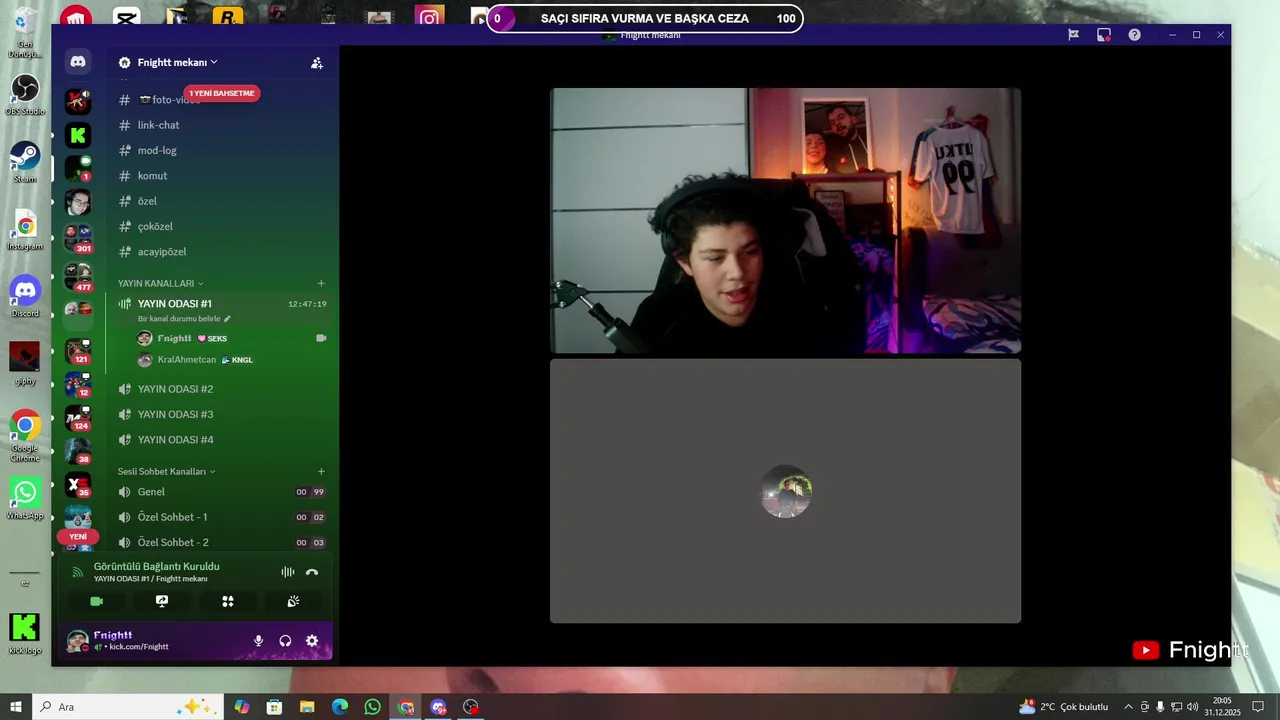The height and width of the screenshot is (720, 1280).
Task: Open voice connection noise suppression icon
Action: pyautogui.click(x=288, y=572)
